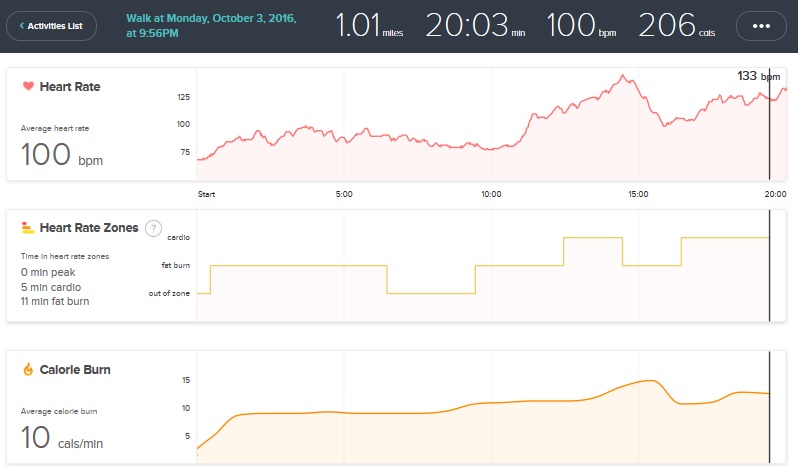Click the Heart Rate Zones stacked bars icon
Viewport: 798px width, 473px height.
coord(27,228)
